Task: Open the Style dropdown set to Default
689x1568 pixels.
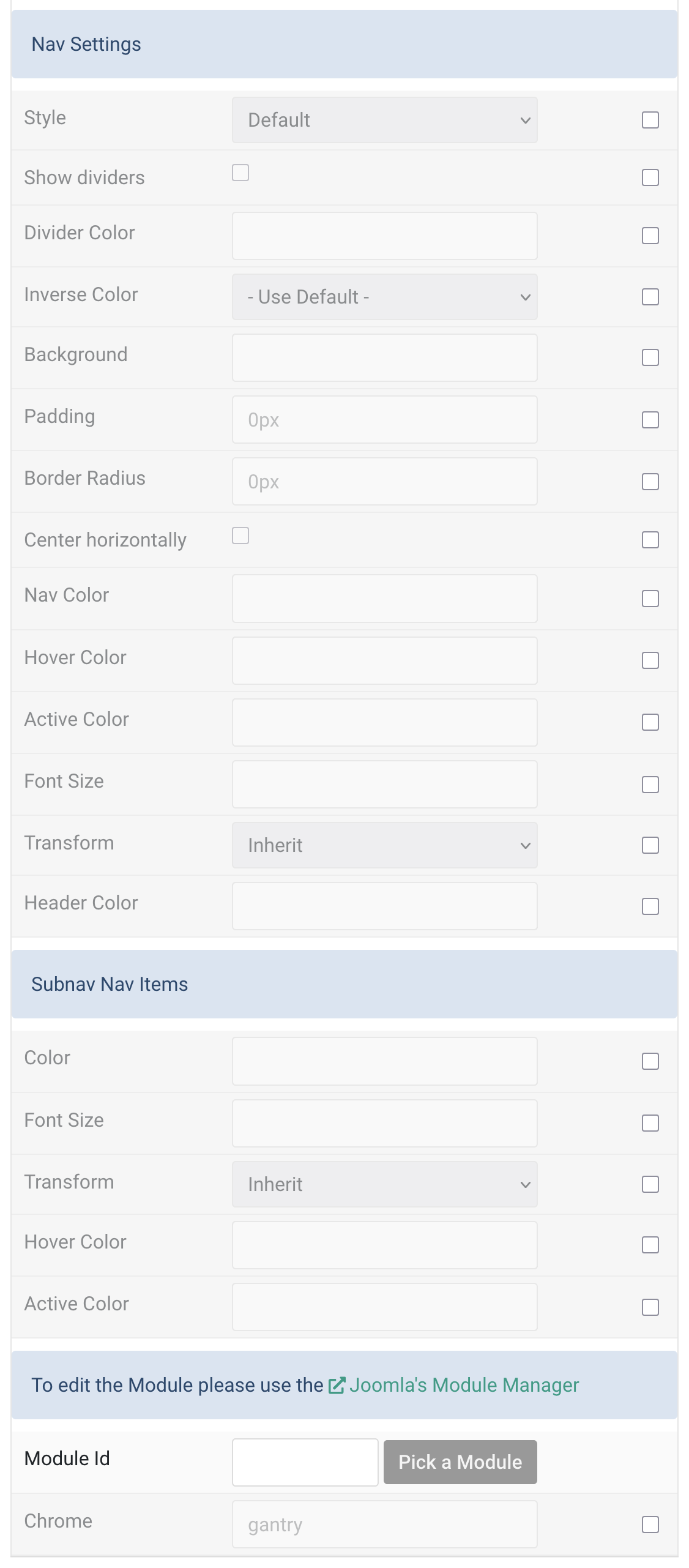Action: pyautogui.click(x=384, y=120)
